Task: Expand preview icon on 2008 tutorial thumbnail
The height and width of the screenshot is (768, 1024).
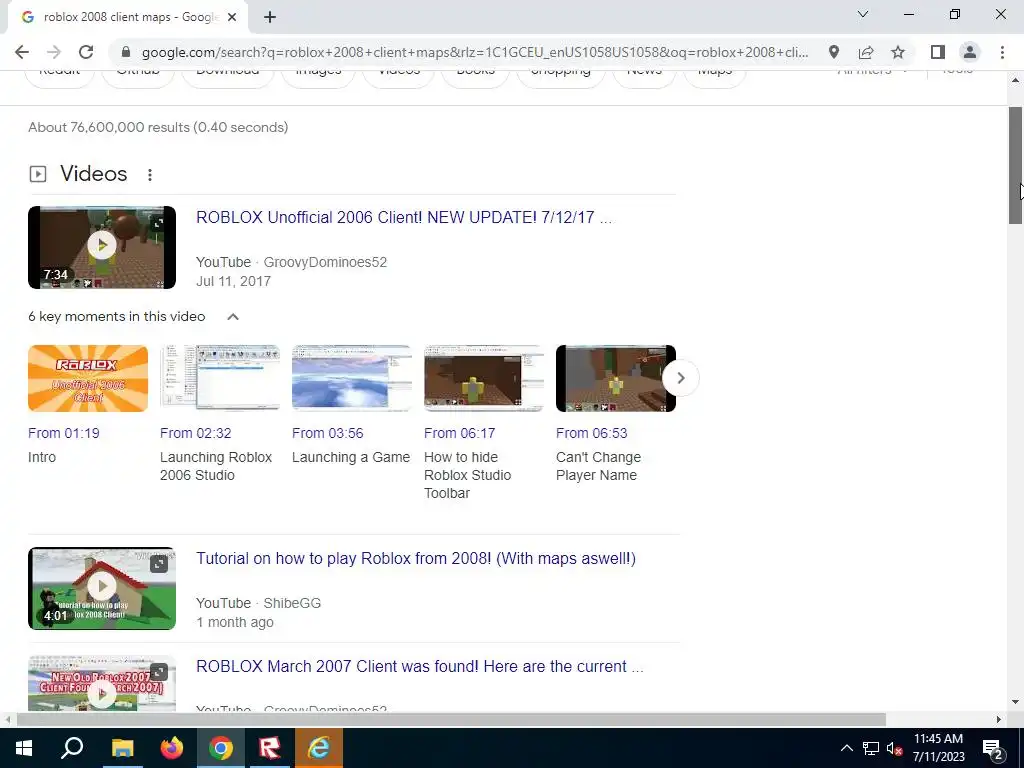Action: pyautogui.click(x=159, y=564)
